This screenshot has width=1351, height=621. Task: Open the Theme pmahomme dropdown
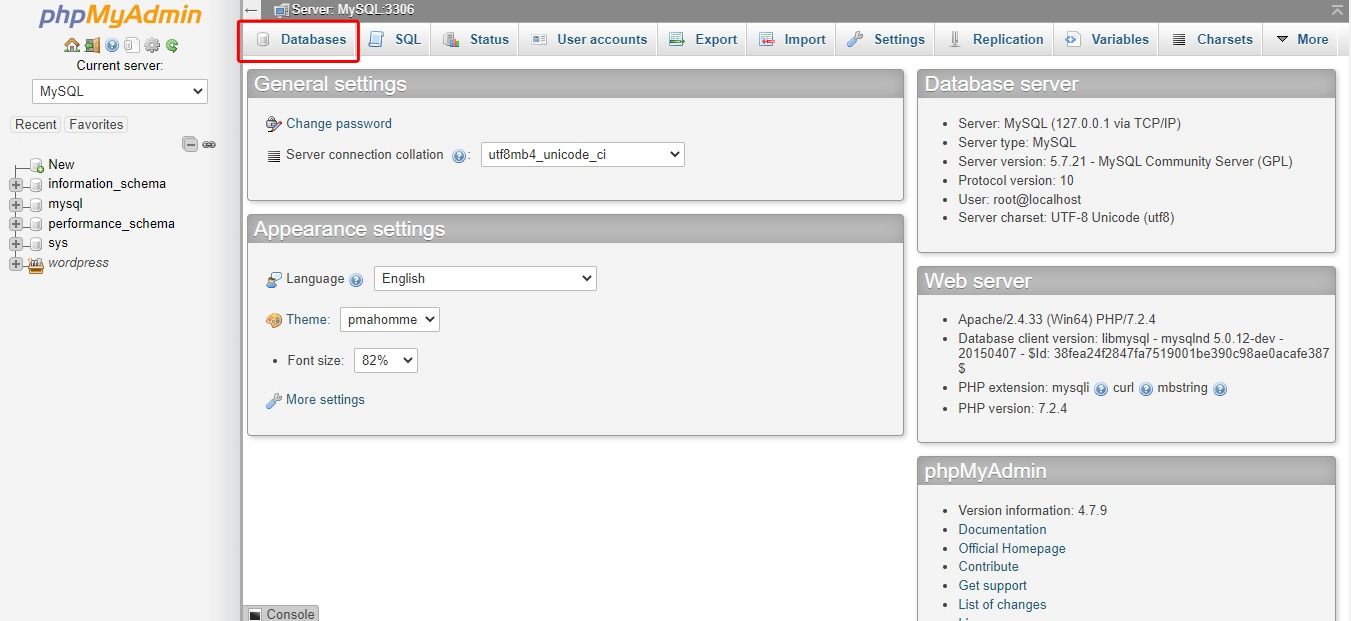point(390,319)
